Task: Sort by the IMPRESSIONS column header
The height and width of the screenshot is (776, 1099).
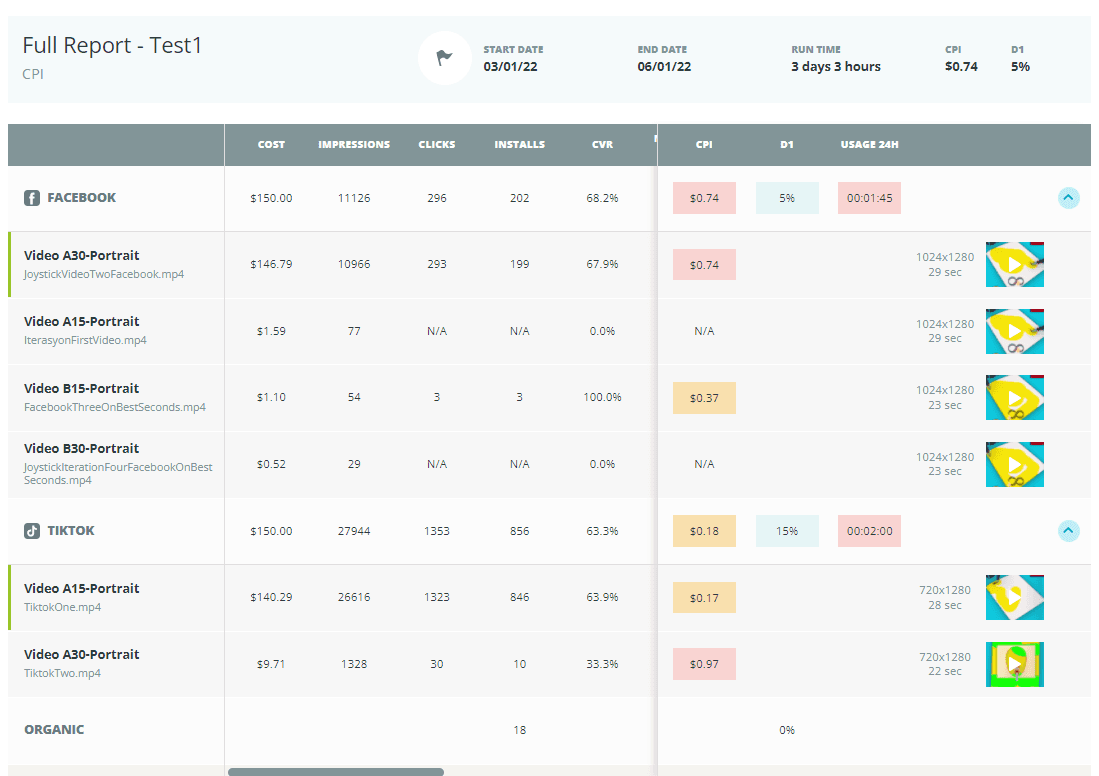Action: (x=354, y=144)
